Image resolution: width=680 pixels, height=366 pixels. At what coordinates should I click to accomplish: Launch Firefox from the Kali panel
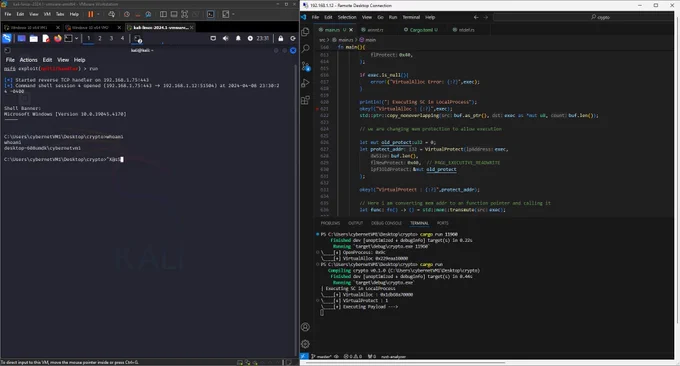(x=58, y=39)
